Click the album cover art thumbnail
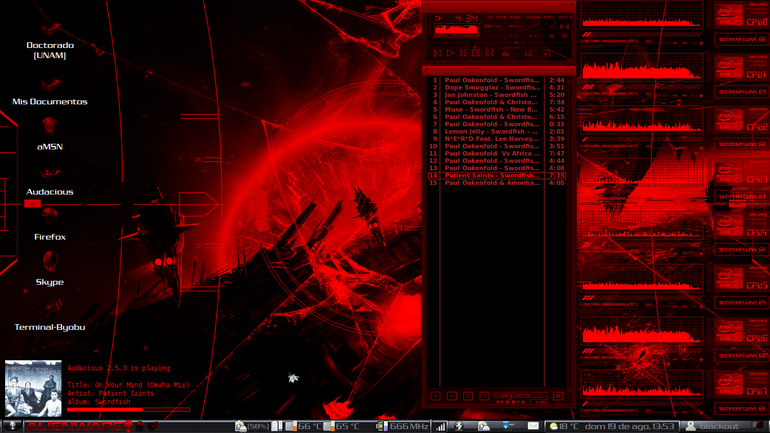The height and width of the screenshot is (433, 770). (33, 388)
